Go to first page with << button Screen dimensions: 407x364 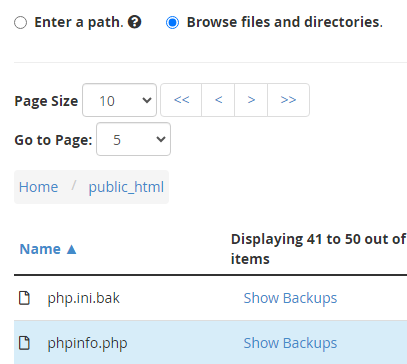(181, 100)
